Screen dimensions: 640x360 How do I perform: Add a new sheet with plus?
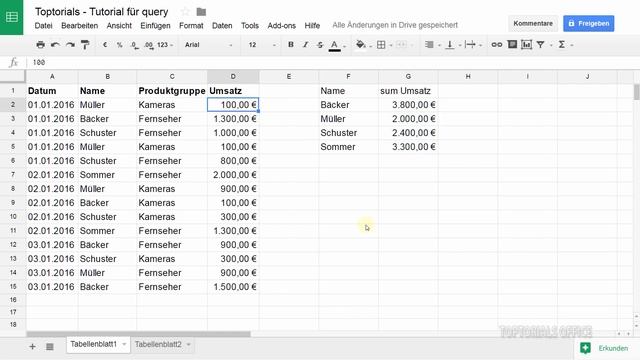(x=32, y=347)
